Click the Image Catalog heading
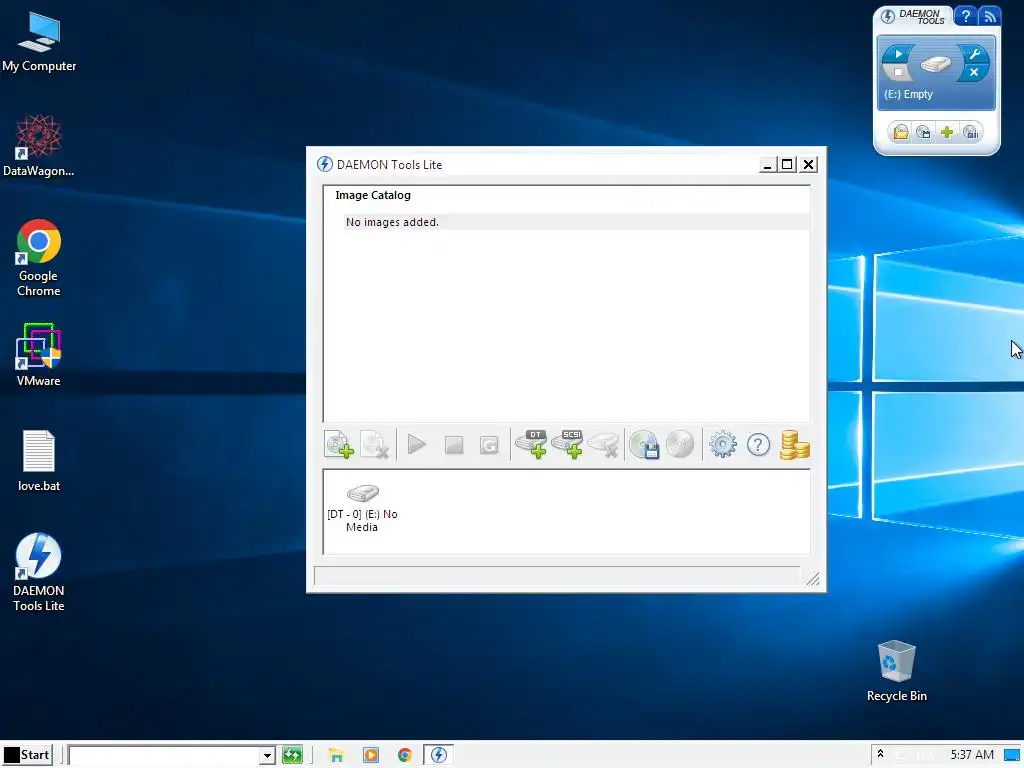 point(373,195)
